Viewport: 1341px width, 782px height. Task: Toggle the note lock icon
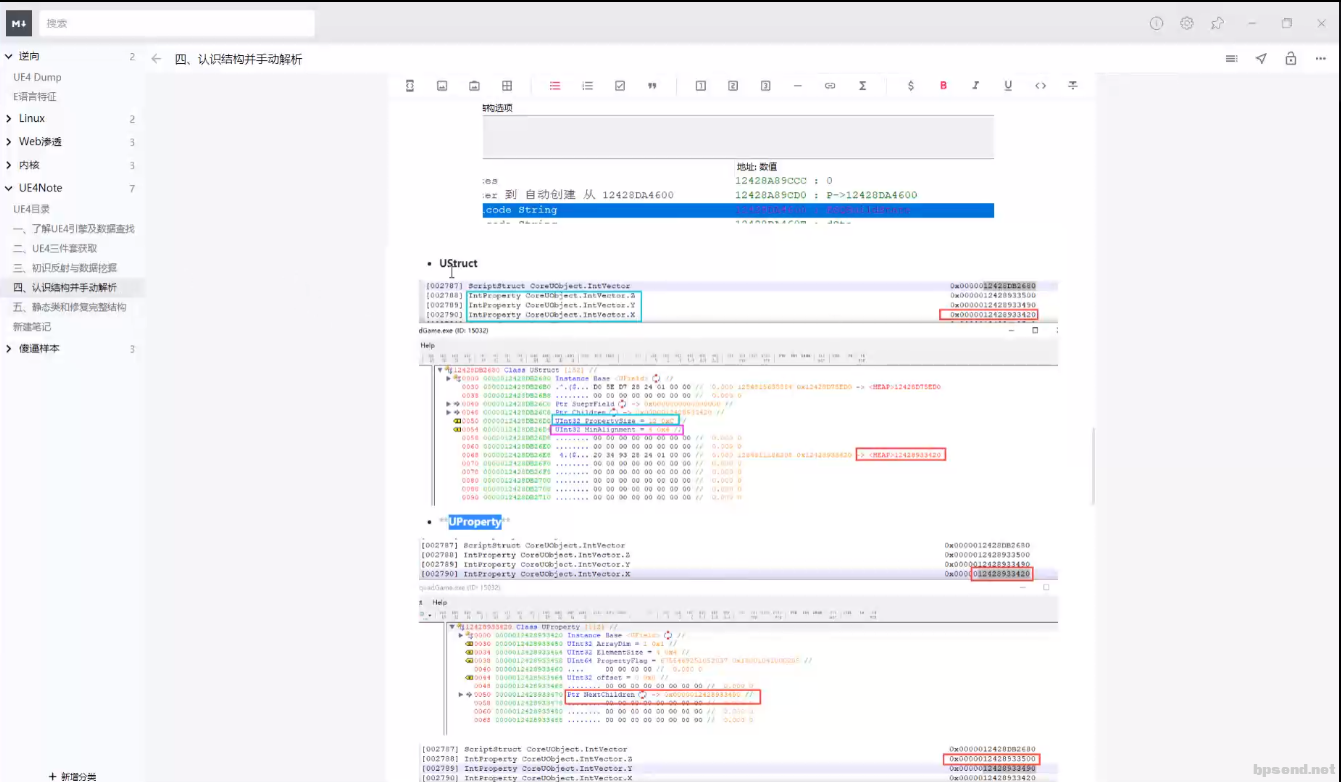tap(1291, 59)
